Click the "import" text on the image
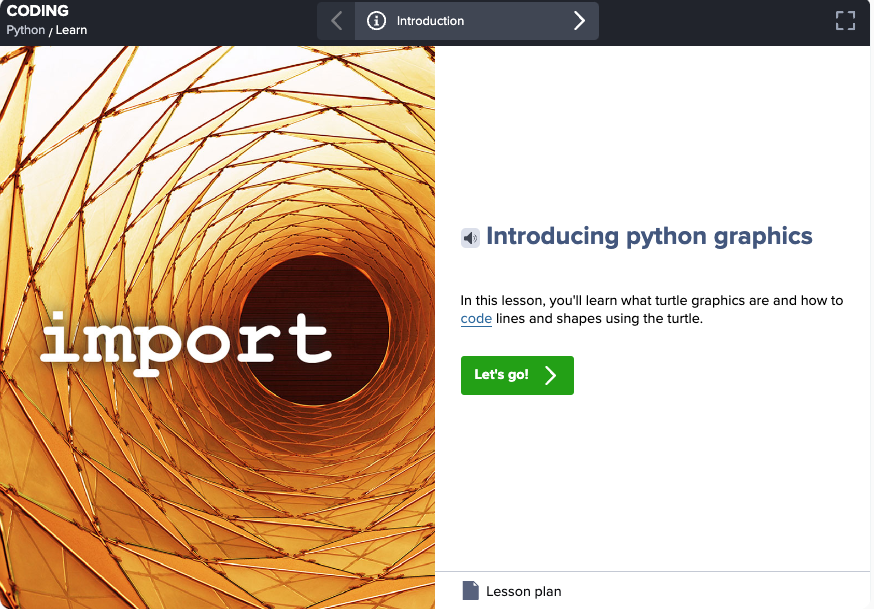This screenshot has width=874, height=609. 186,342
